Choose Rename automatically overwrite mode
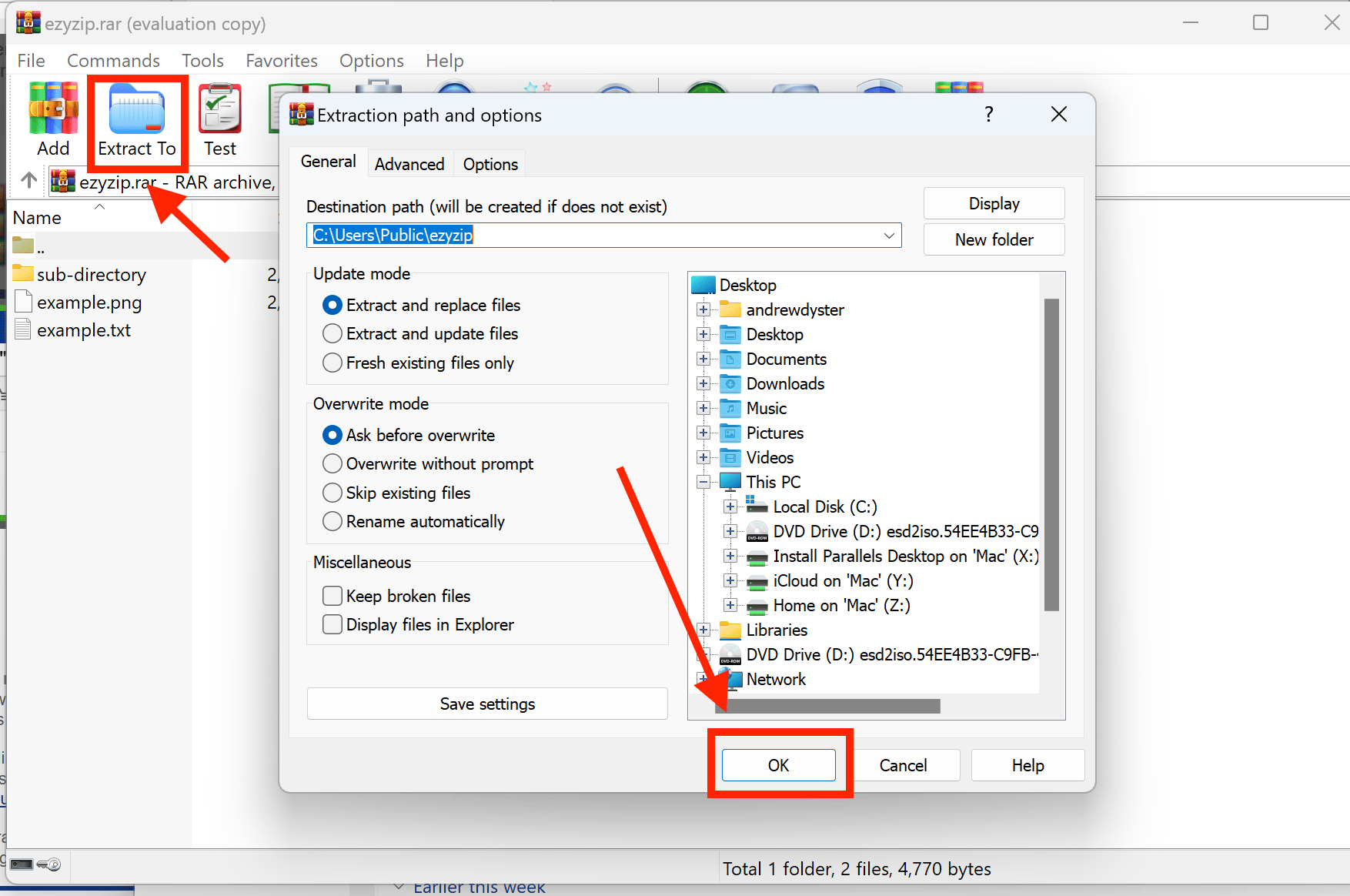1350x896 pixels. pyautogui.click(x=332, y=521)
